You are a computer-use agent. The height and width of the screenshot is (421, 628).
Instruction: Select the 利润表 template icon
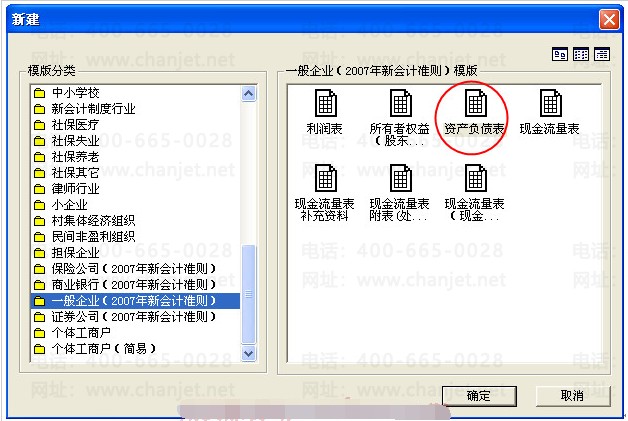click(325, 103)
